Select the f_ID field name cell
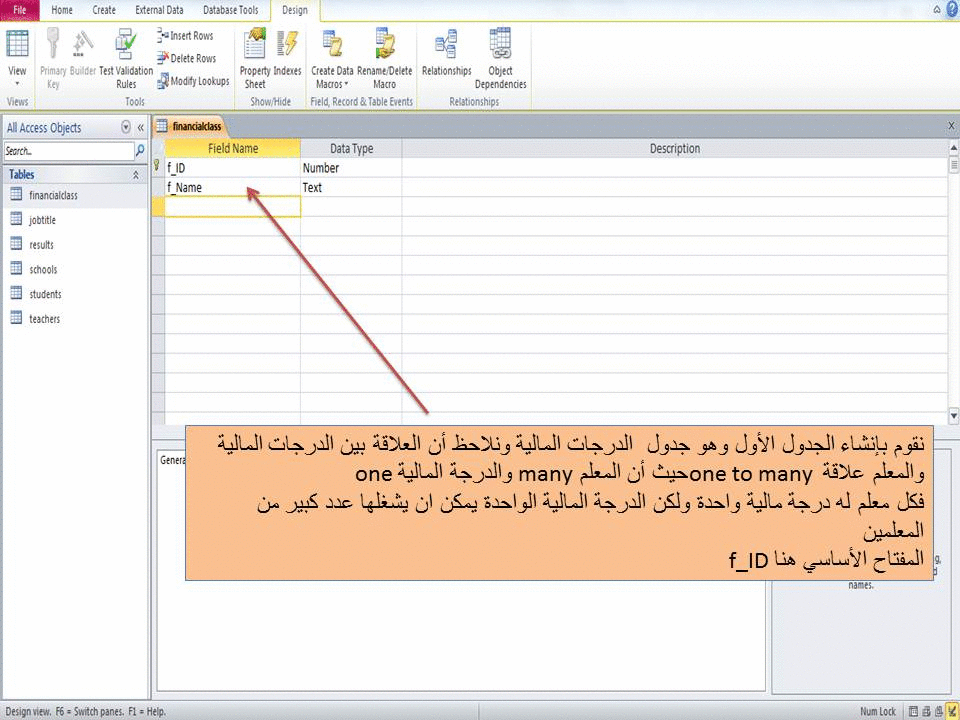 [233, 168]
